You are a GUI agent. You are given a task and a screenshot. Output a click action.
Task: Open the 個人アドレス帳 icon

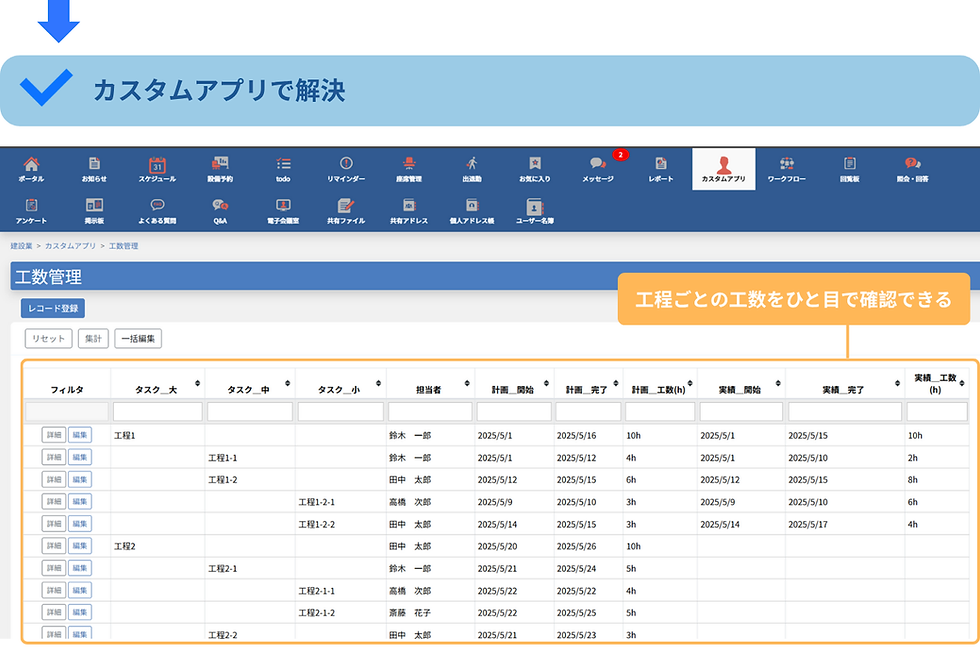click(472, 211)
